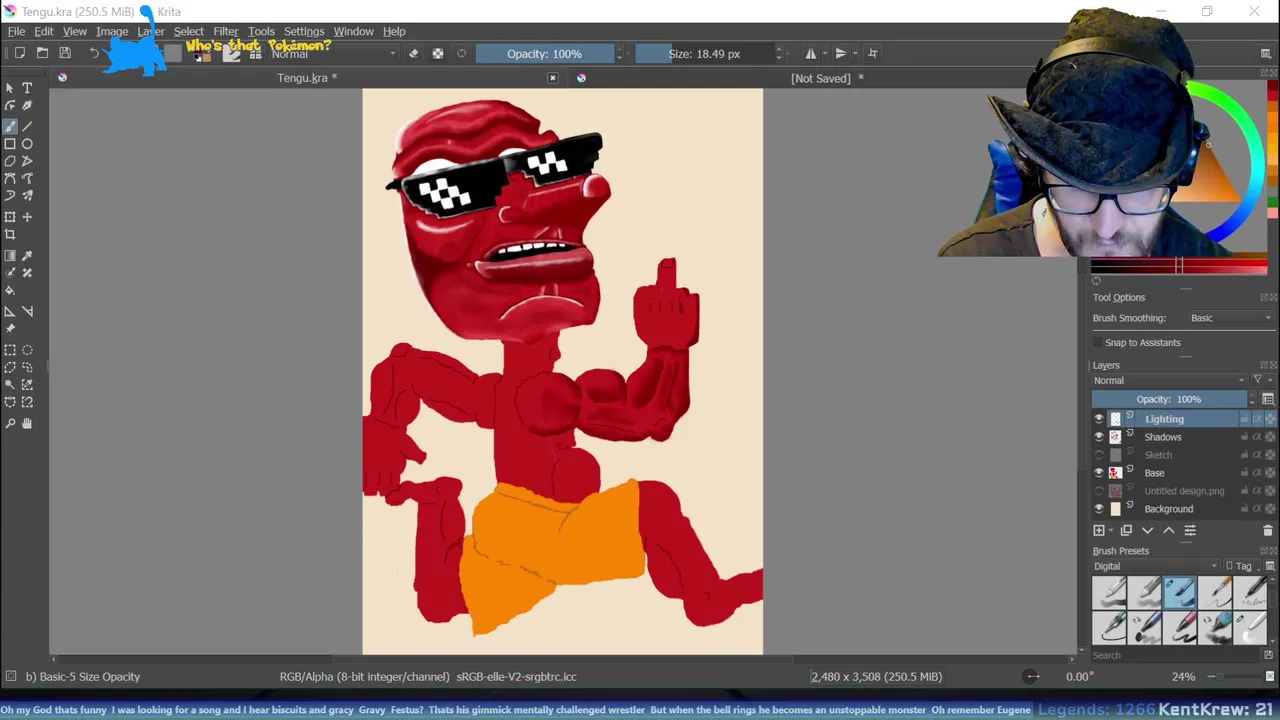The height and width of the screenshot is (720, 1280).
Task: Move layer down with arrow button
Action: point(1147,531)
